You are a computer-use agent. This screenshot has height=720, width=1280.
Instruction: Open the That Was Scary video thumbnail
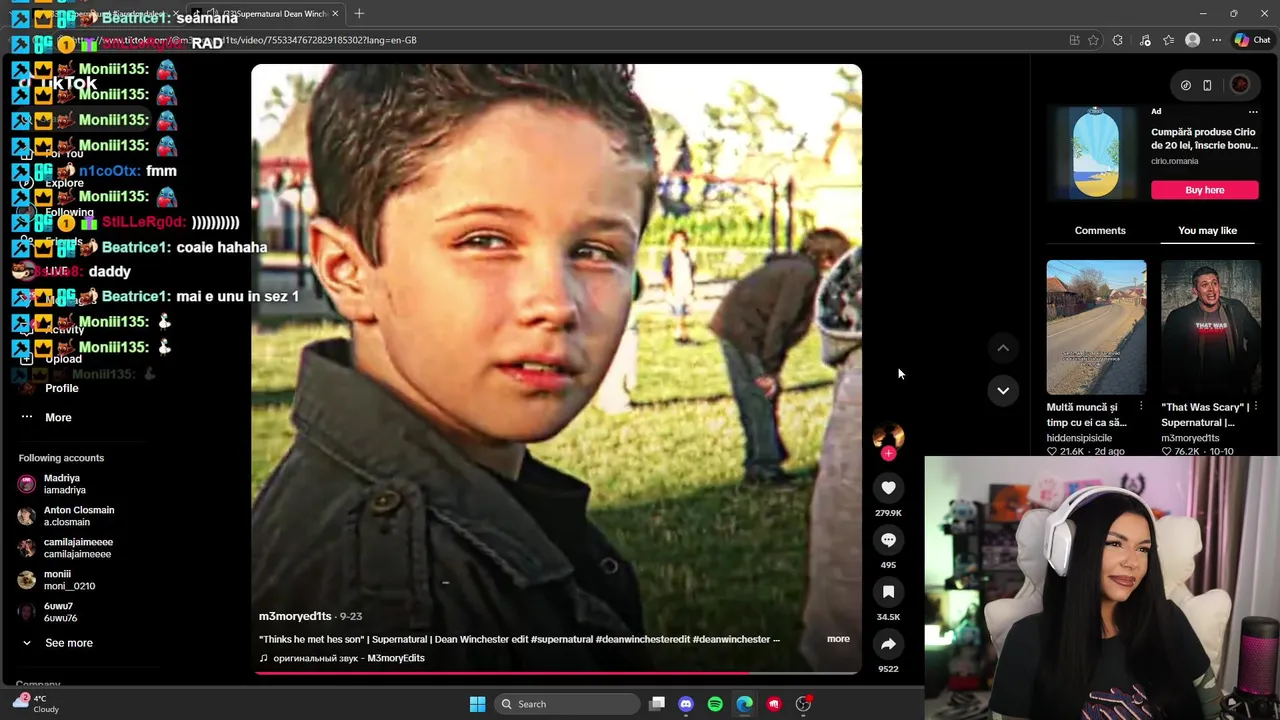tap(1211, 327)
